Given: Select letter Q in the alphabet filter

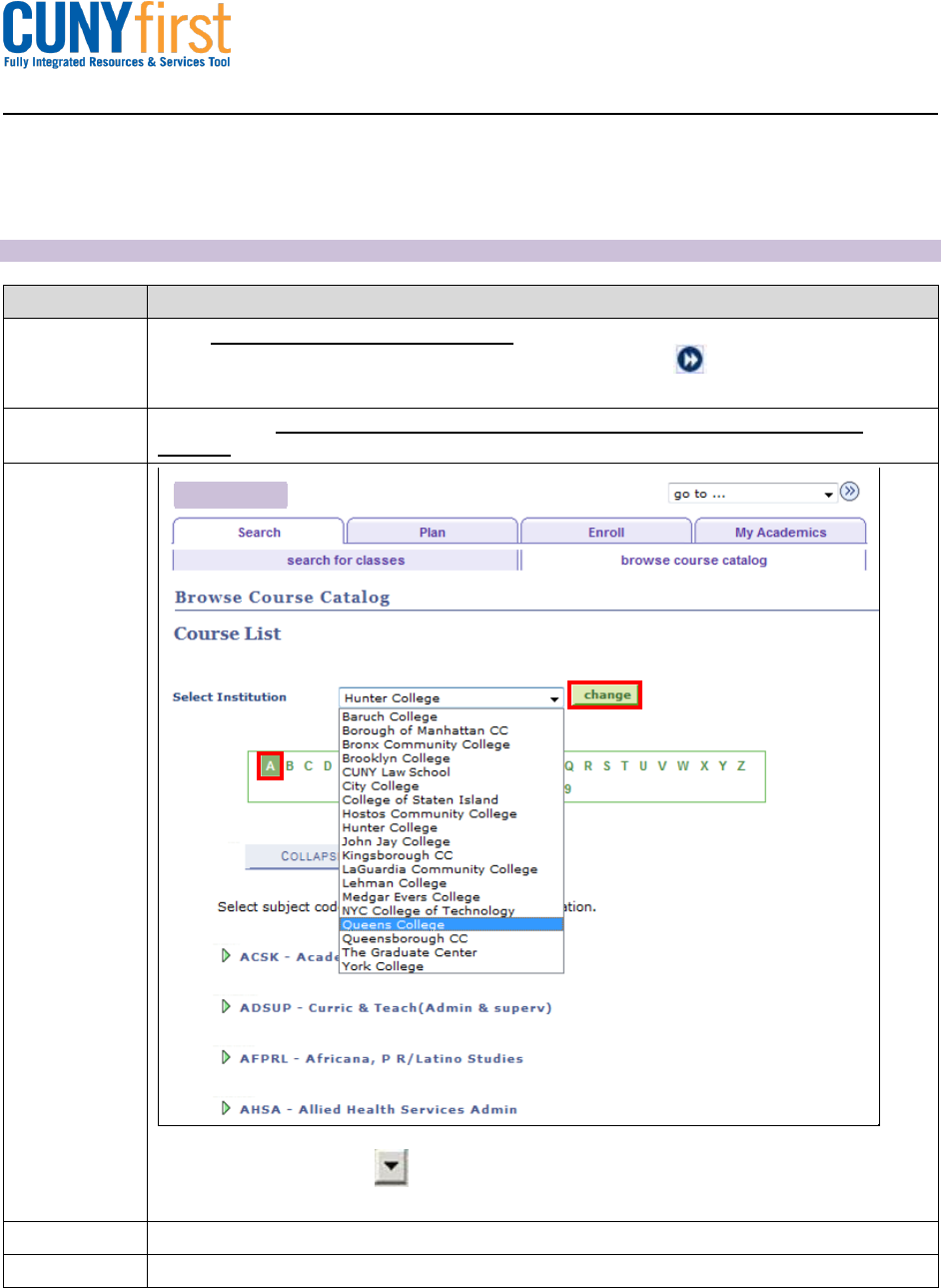Looking at the screenshot, I should pyautogui.click(x=569, y=766).
